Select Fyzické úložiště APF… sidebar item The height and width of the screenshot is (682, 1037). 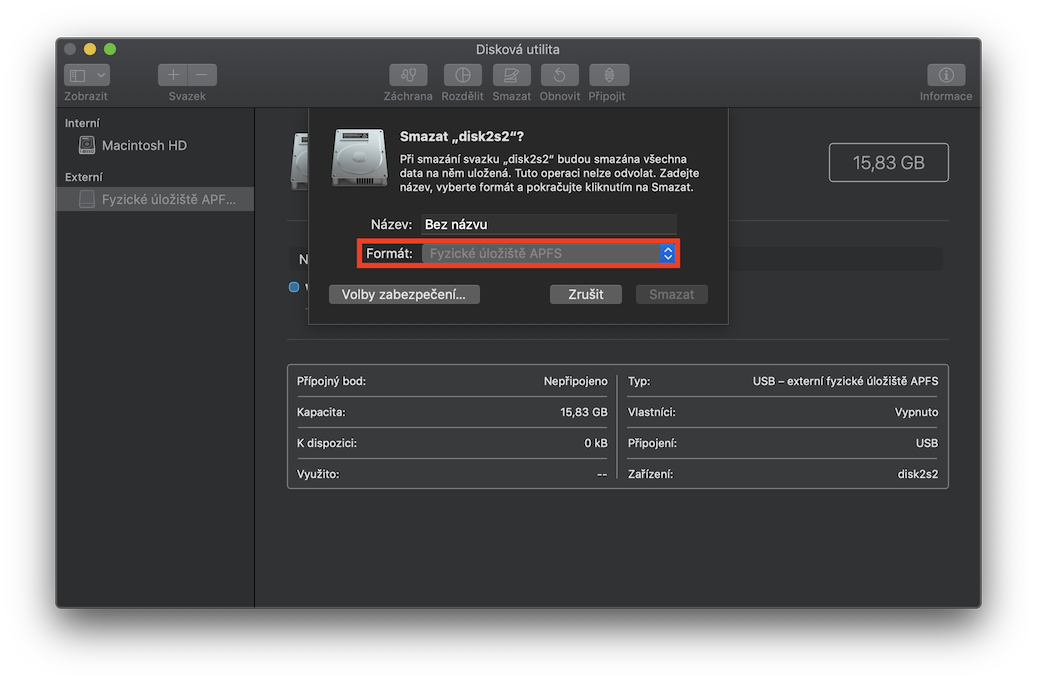[x=155, y=199]
